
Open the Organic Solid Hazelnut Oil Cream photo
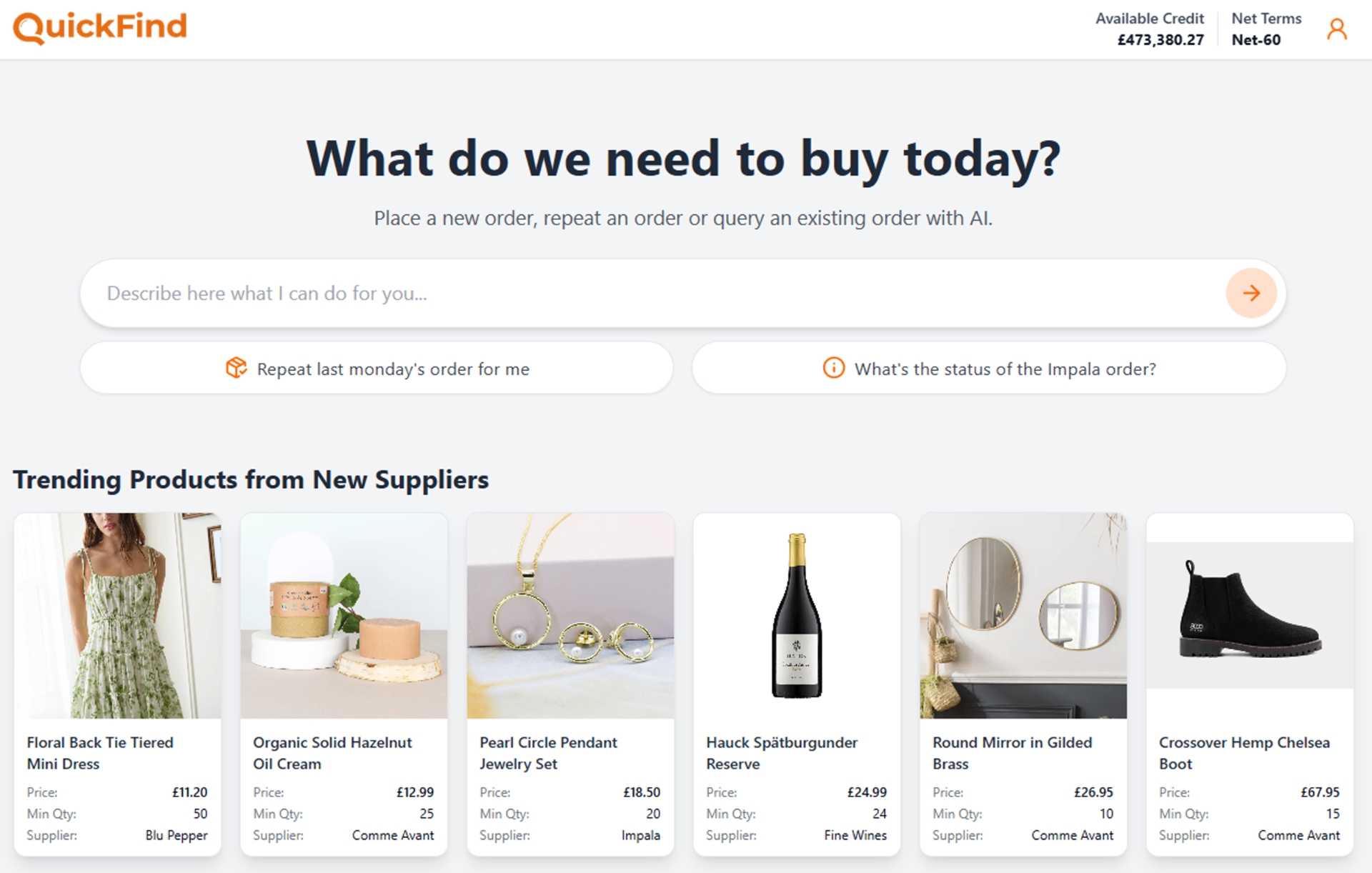coord(344,614)
